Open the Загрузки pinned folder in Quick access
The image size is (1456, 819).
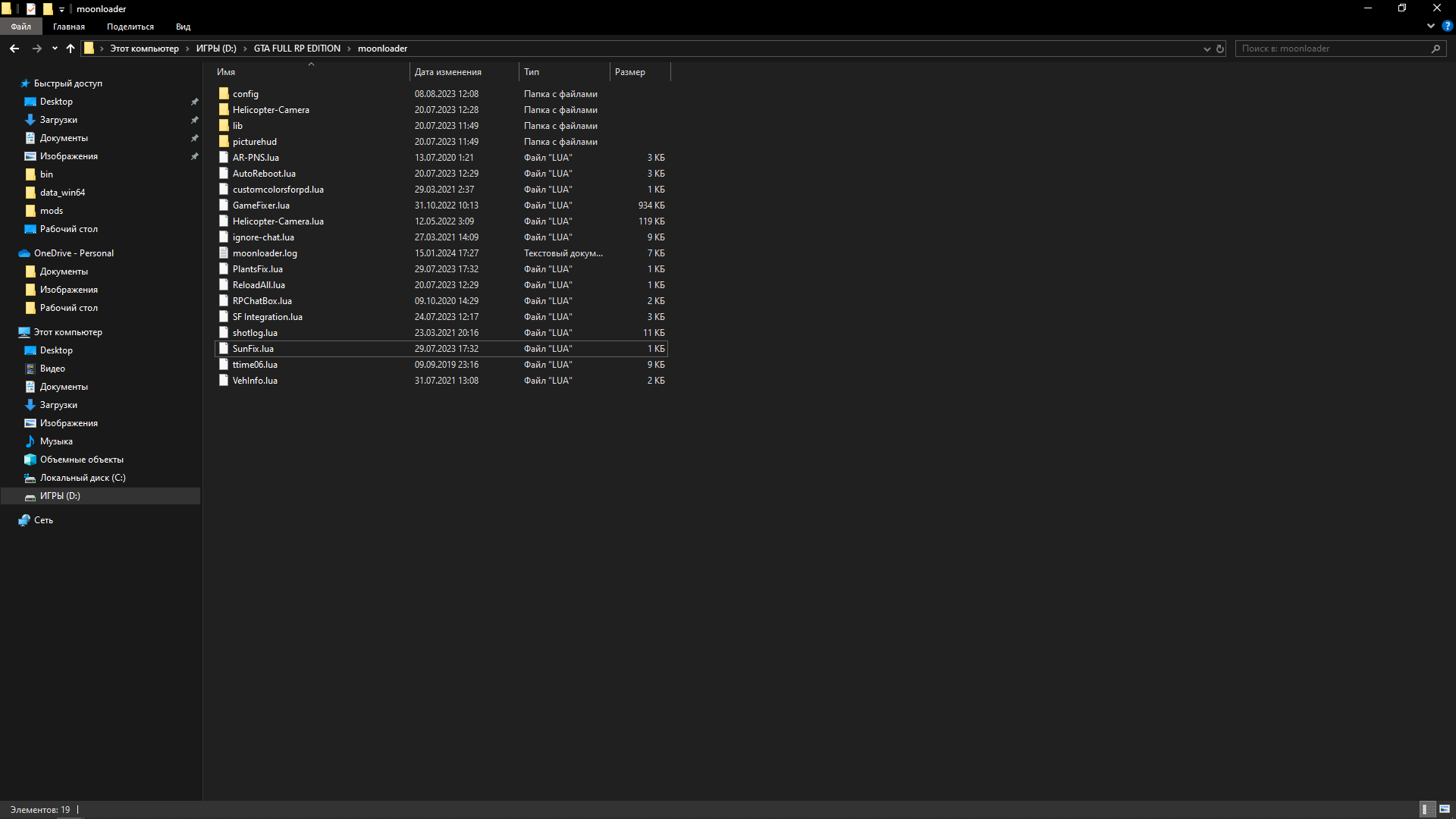point(58,120)
